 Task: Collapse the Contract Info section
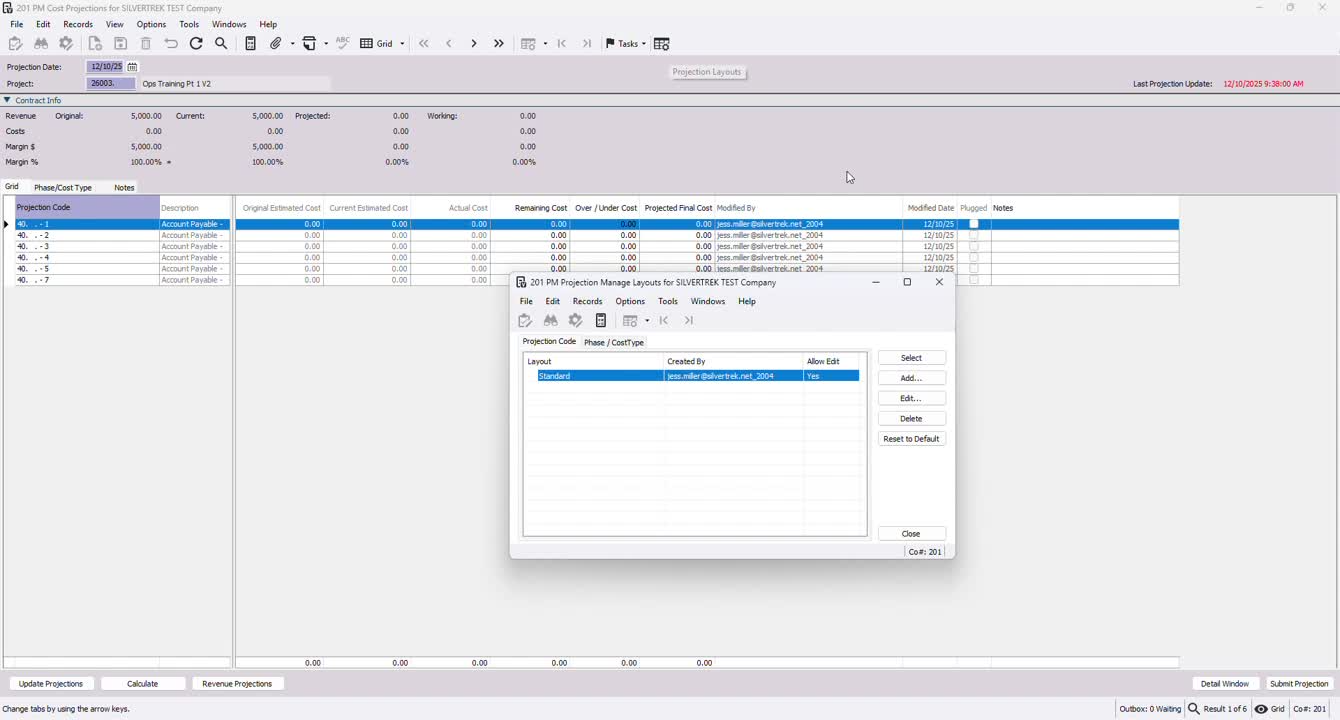point(7,100)
